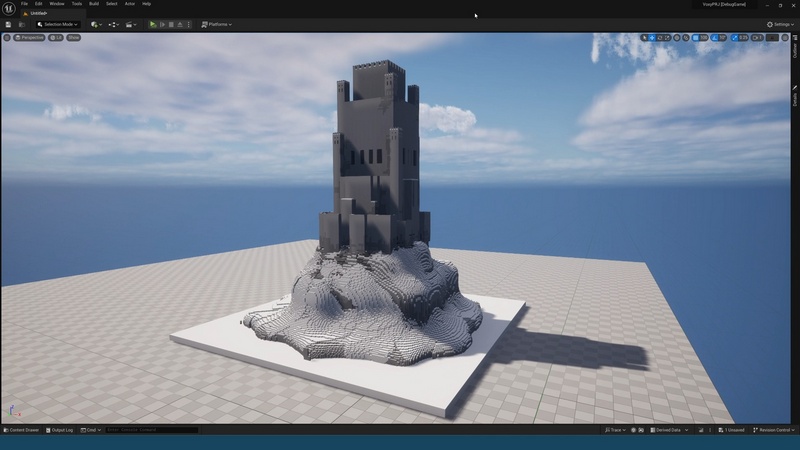The height and width of the screenshot is (450, 800).
Task: Select the rotate gizmo tool
Action: (660, 38)
